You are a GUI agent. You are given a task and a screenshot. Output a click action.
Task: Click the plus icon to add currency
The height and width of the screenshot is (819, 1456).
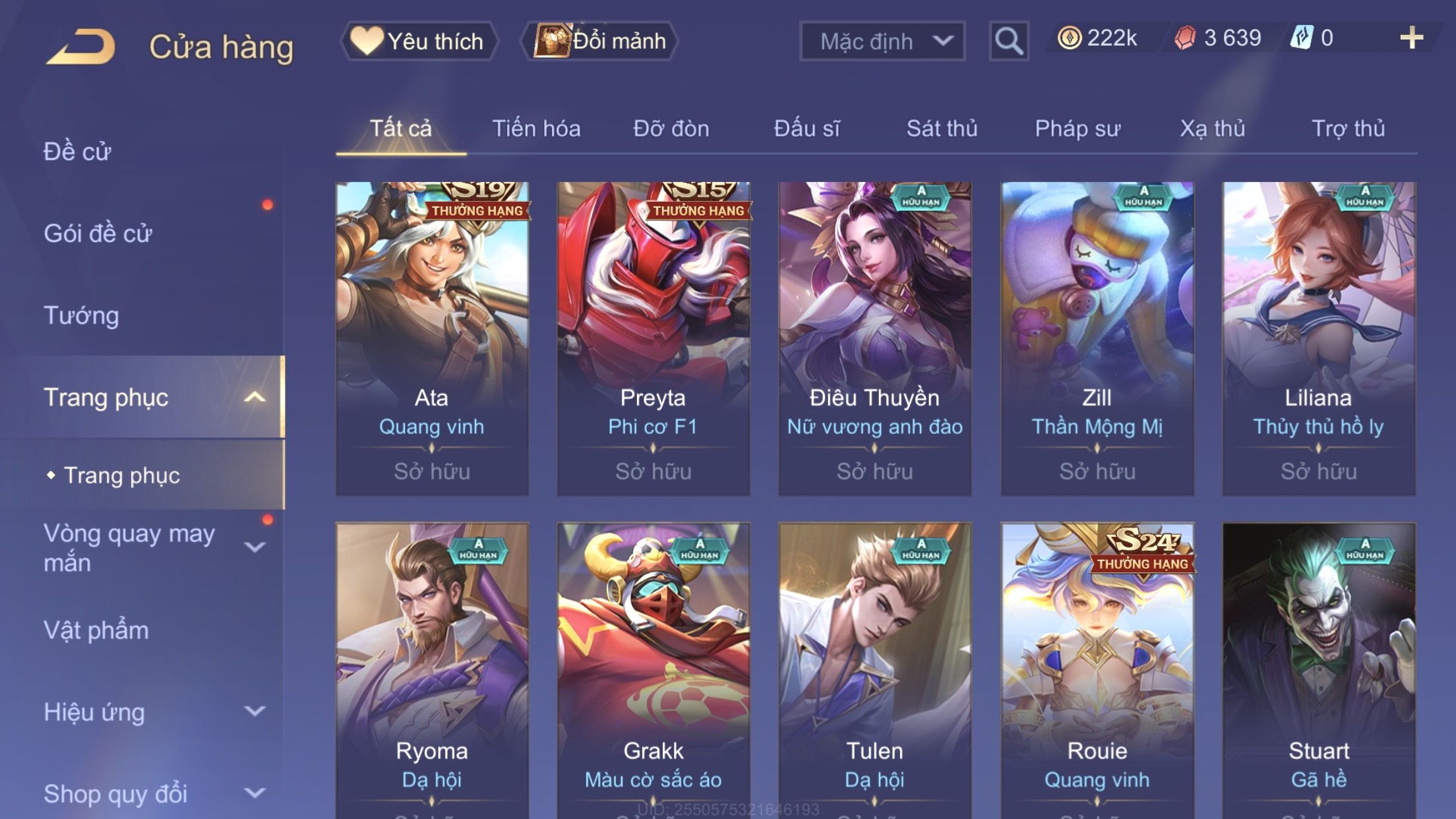pos(1411,38)
